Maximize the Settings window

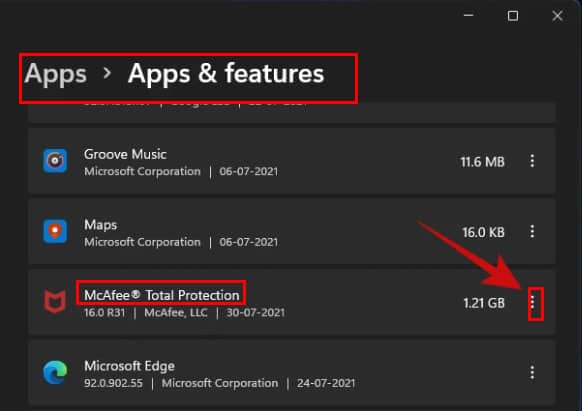pyautogui.click(x=513, y=16)
